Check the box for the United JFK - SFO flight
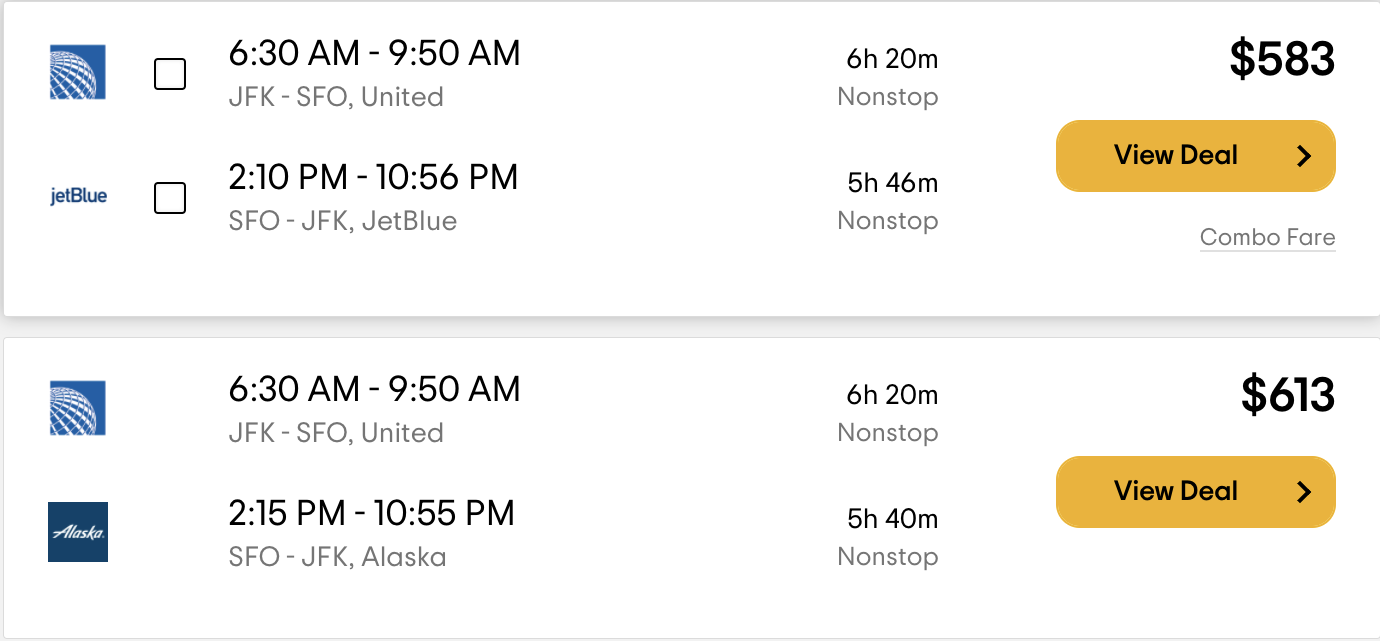The width and height of the screenshot is (1380, 641). [170, 74]
